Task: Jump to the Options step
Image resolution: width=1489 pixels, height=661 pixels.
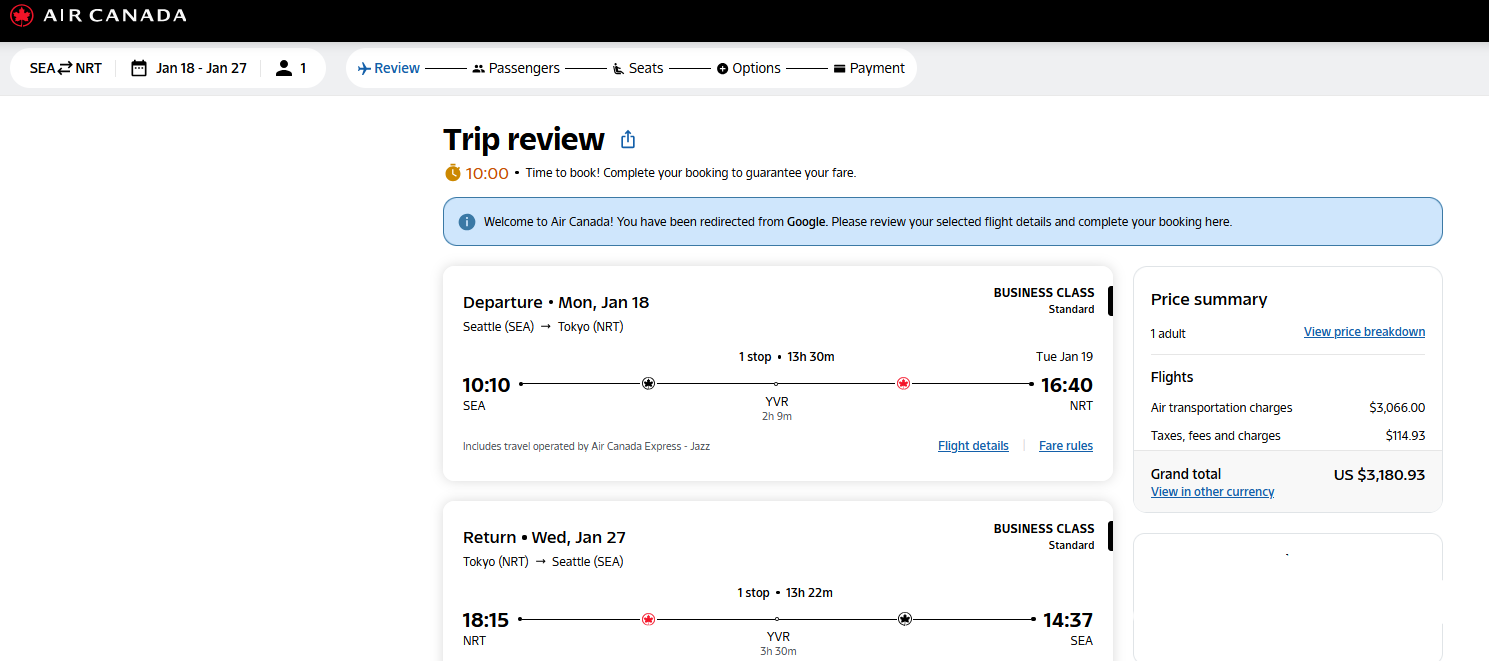Action: pos(748,68)
